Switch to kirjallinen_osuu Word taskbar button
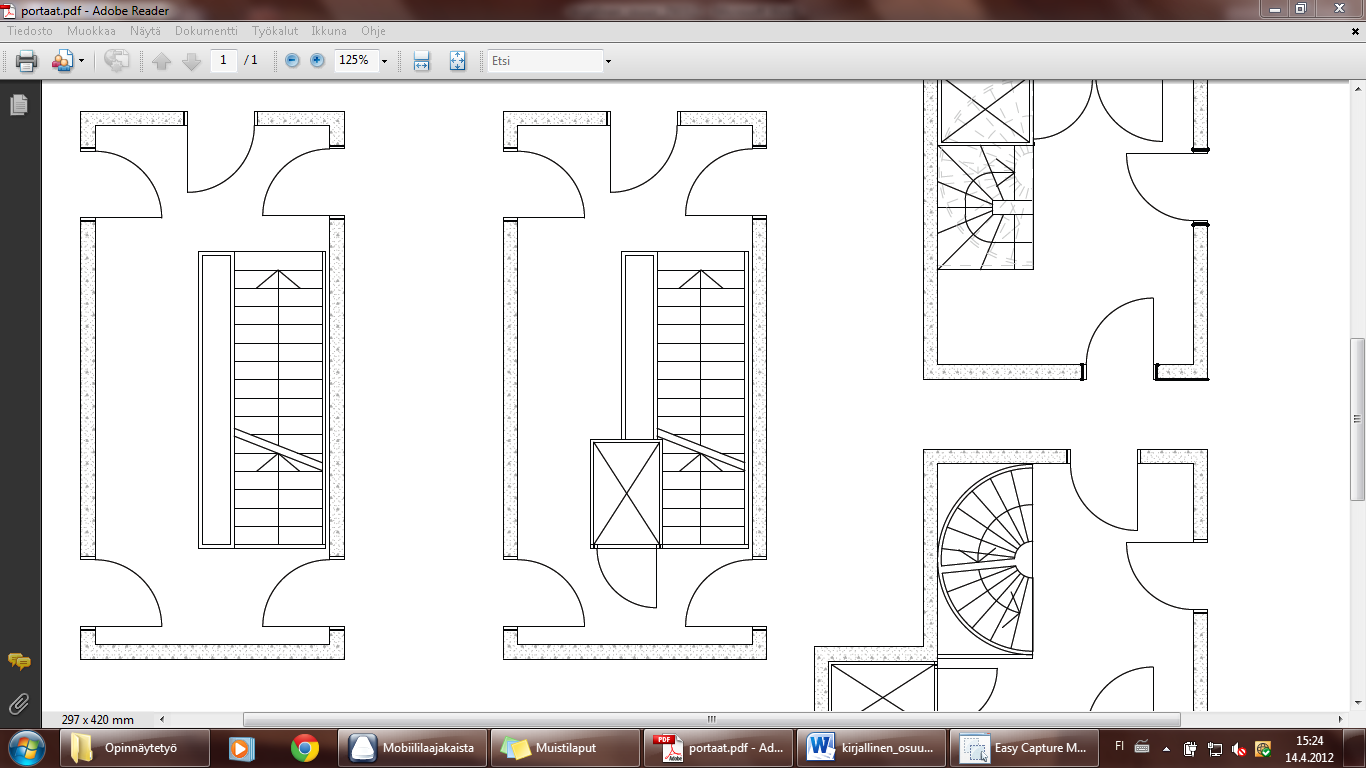 (x=871, y=747)
